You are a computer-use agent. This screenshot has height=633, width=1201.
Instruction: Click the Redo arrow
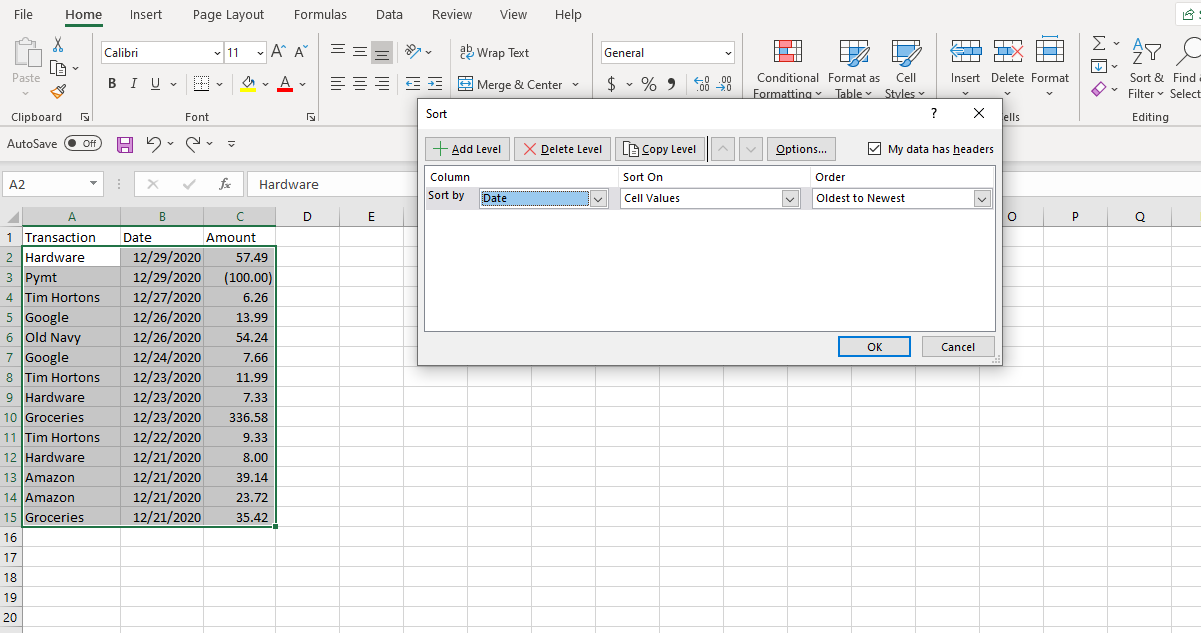coord(193,144)
